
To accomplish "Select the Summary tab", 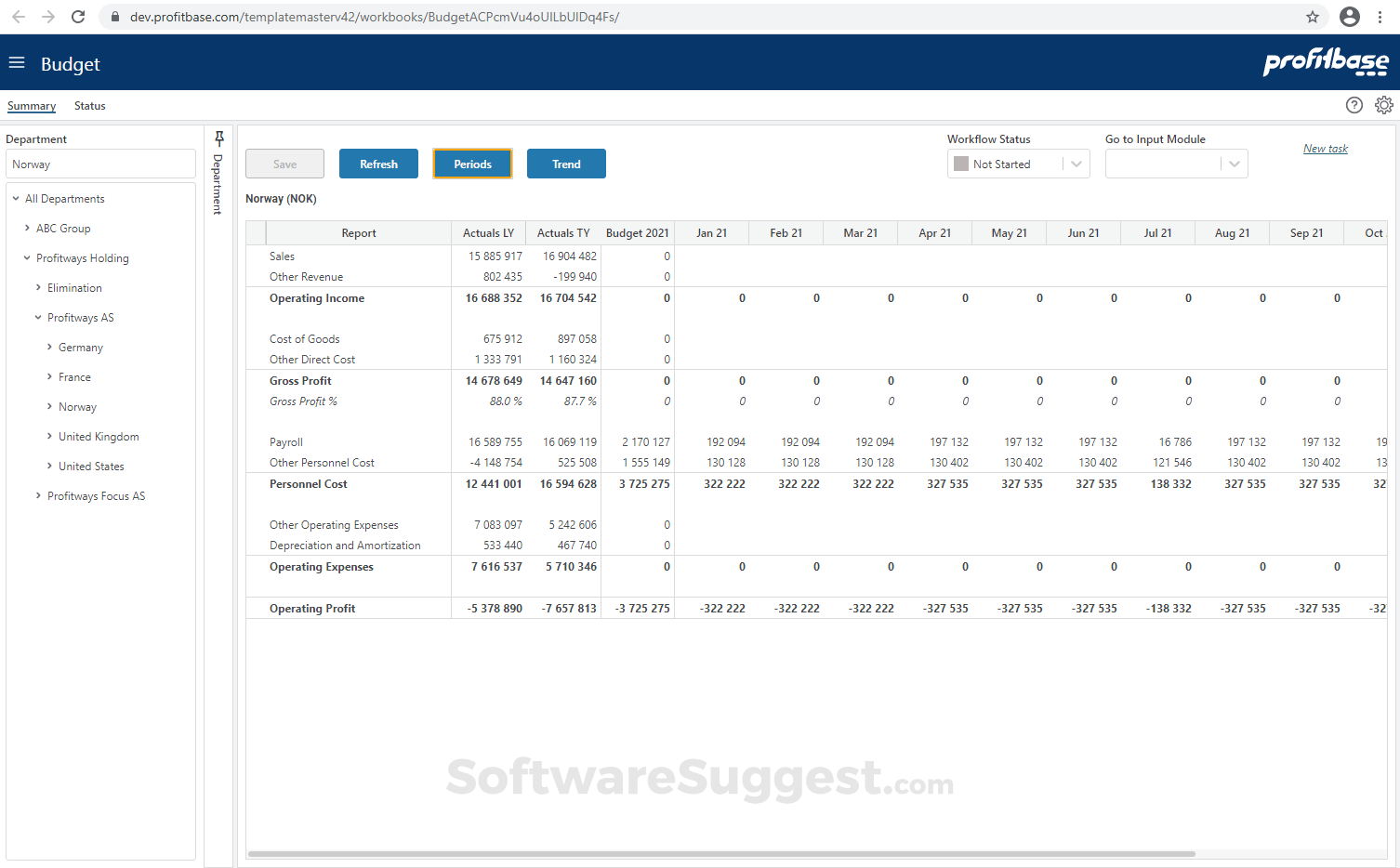I will 31,105.
